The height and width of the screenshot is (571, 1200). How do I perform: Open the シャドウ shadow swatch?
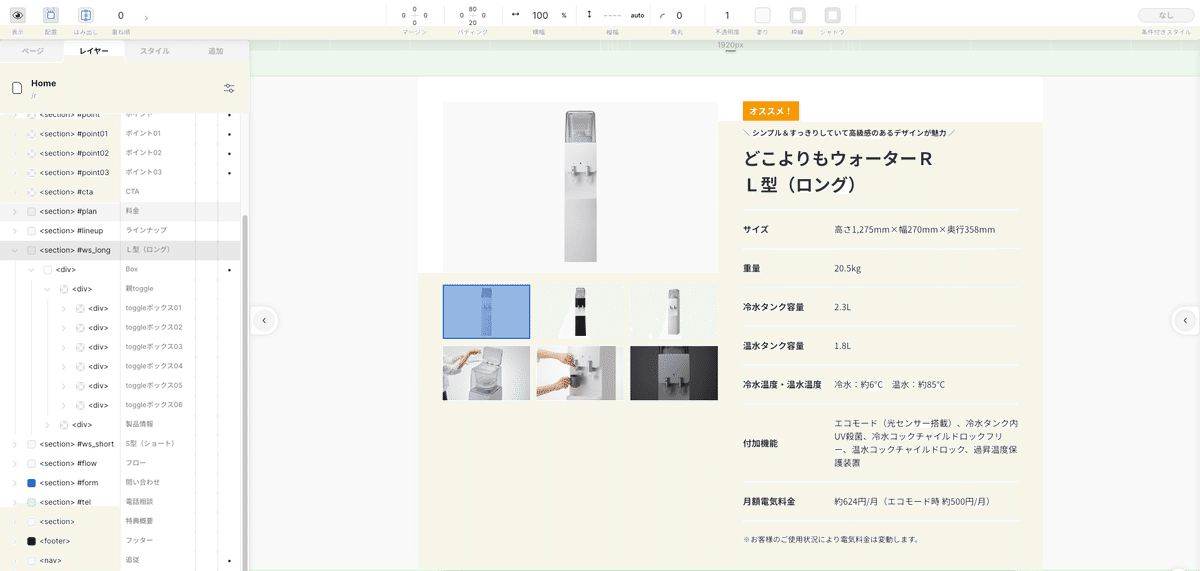click(832, 15)
